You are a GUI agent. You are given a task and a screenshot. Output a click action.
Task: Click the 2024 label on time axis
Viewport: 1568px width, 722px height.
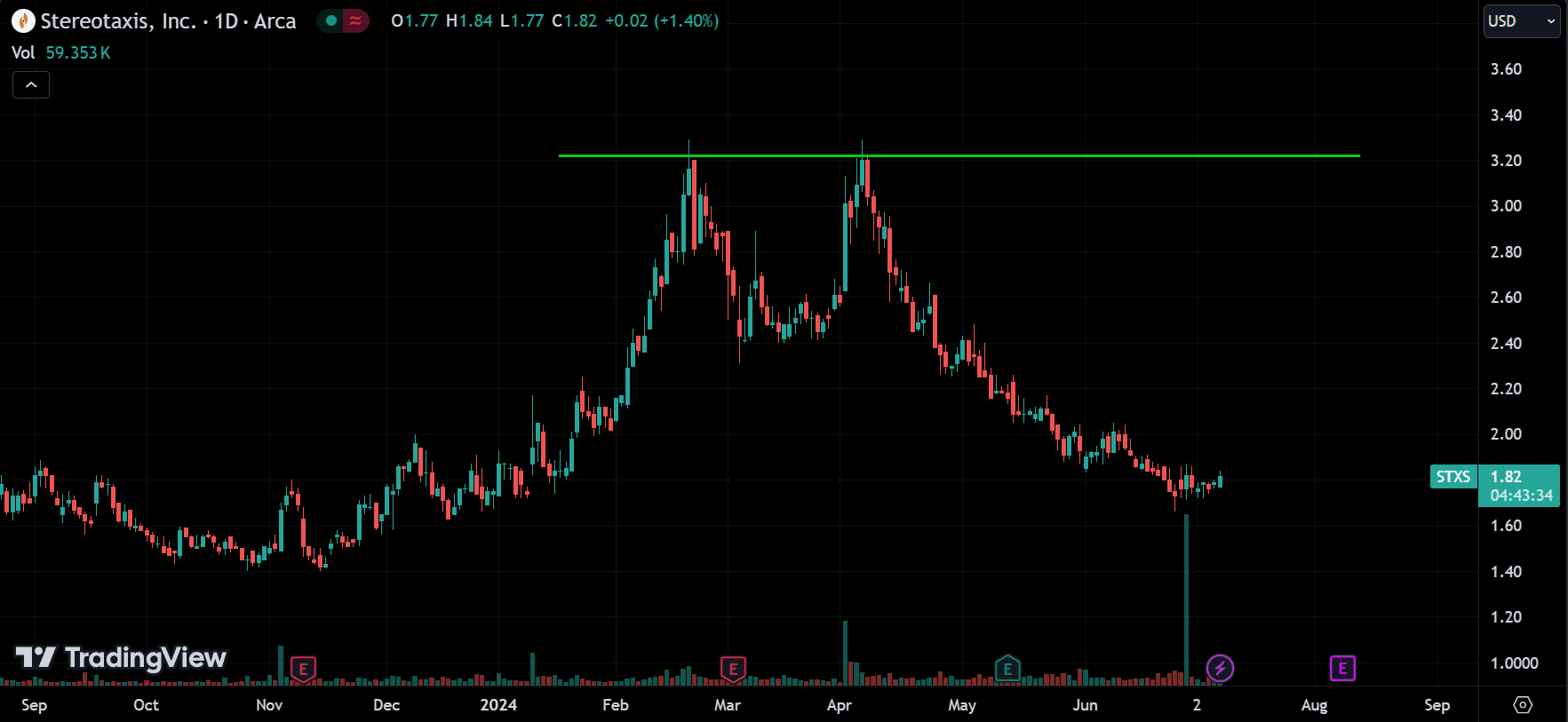pyautogui.click(x=498, y=705)
